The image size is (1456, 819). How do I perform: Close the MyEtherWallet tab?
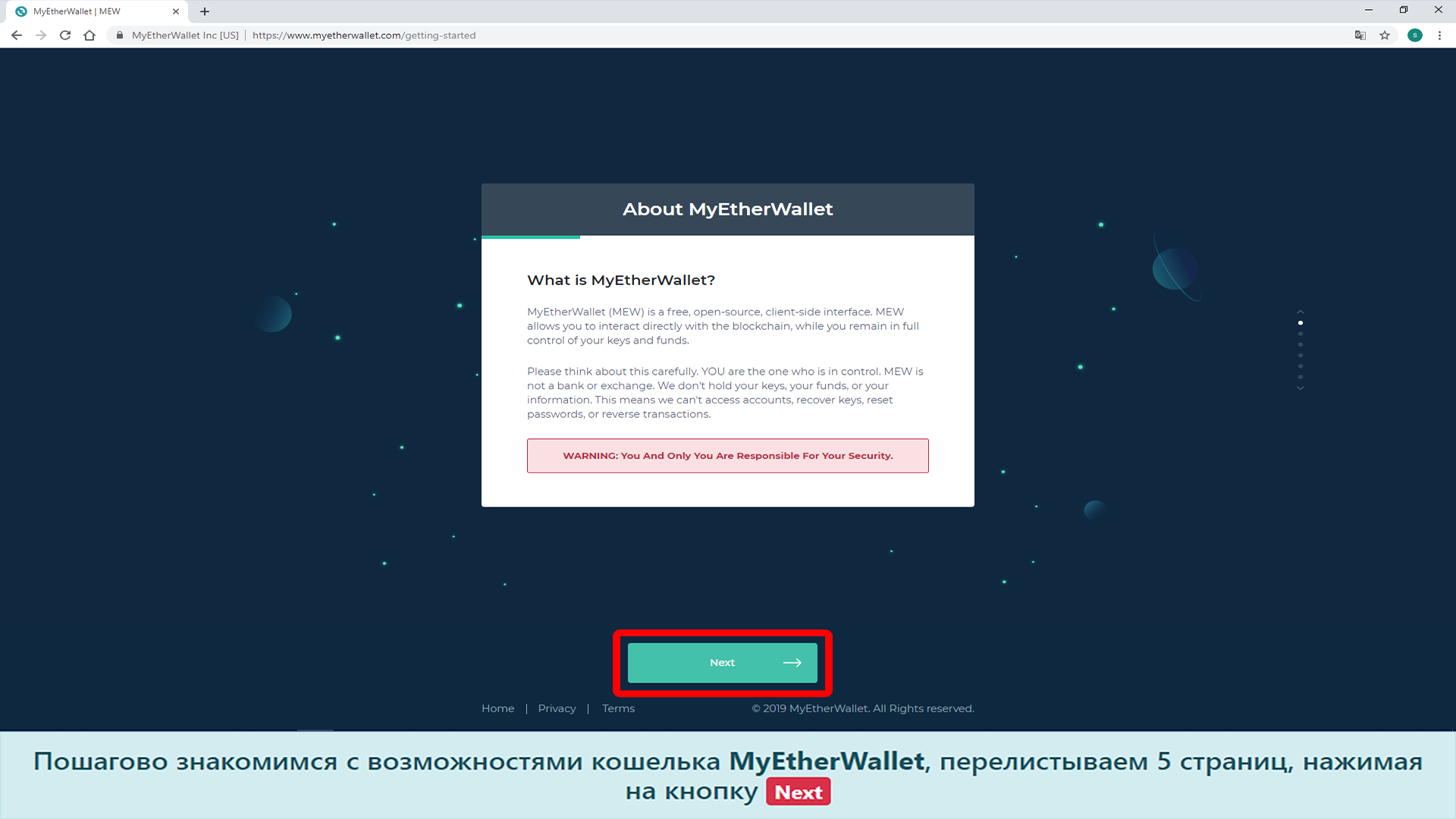[176, 11]
